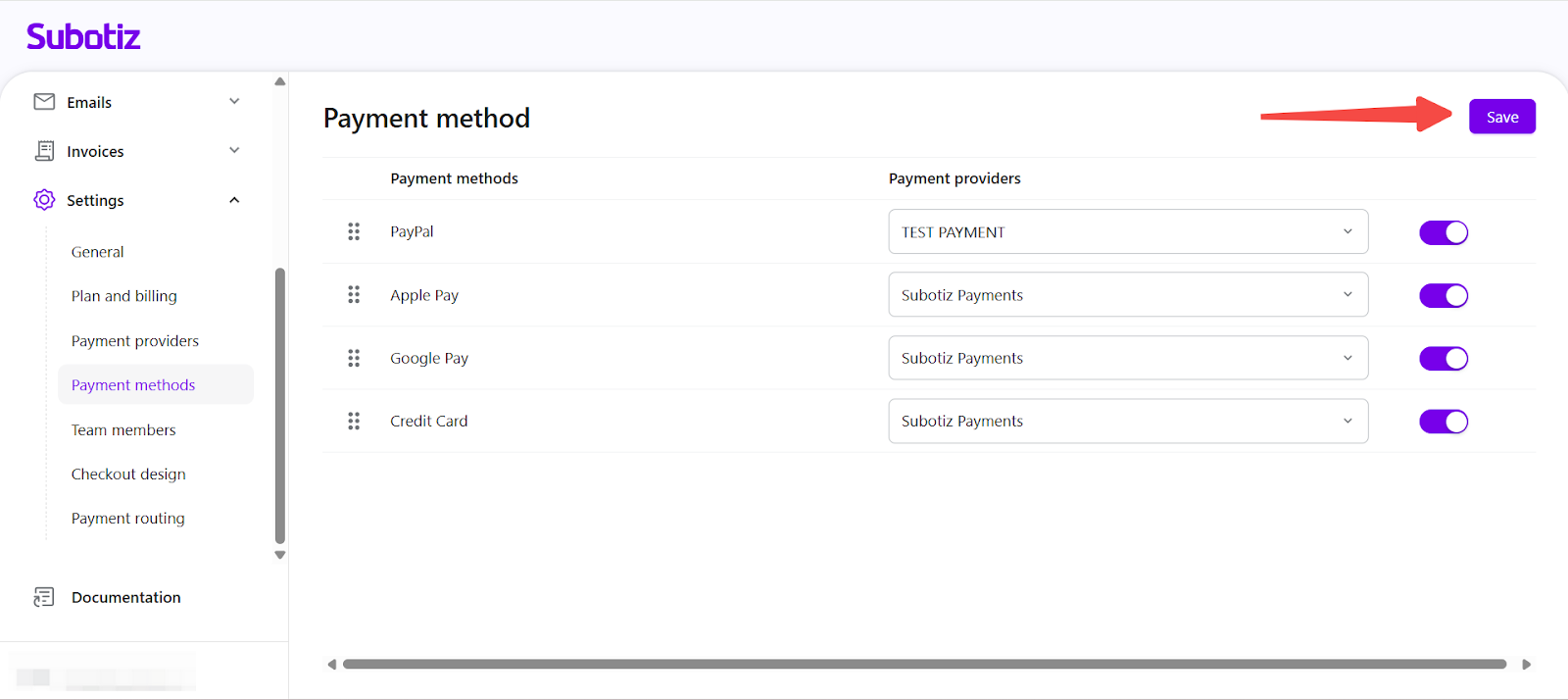Click the Subotiz logo

tap(83, 37)
